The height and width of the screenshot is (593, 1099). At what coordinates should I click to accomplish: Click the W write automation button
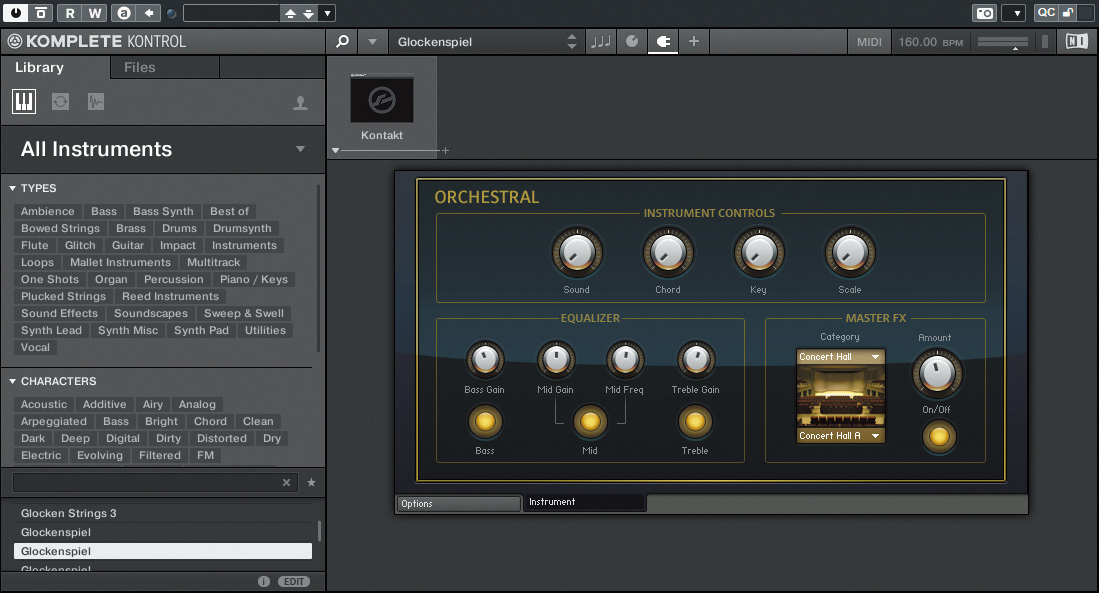coord(95,13)
